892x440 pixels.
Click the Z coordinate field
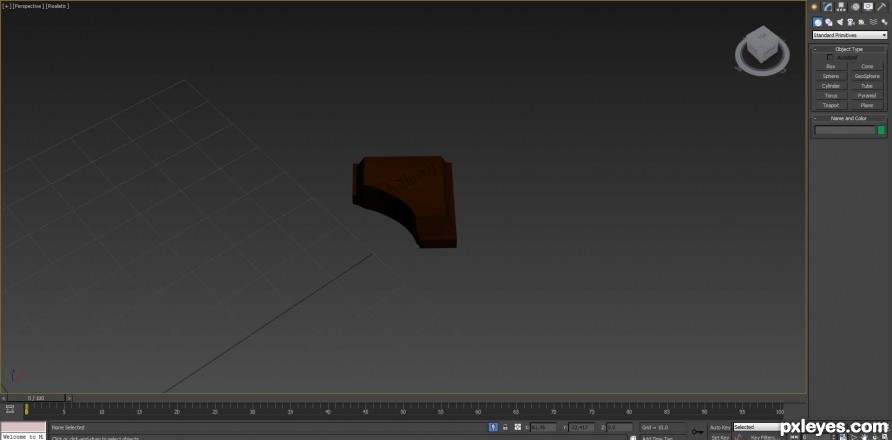pos(619,427)
